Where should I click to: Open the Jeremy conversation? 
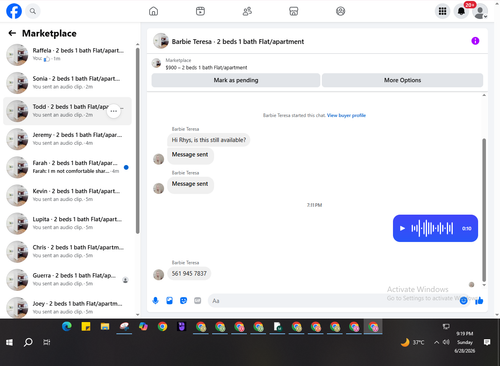[x=67, y=139]
